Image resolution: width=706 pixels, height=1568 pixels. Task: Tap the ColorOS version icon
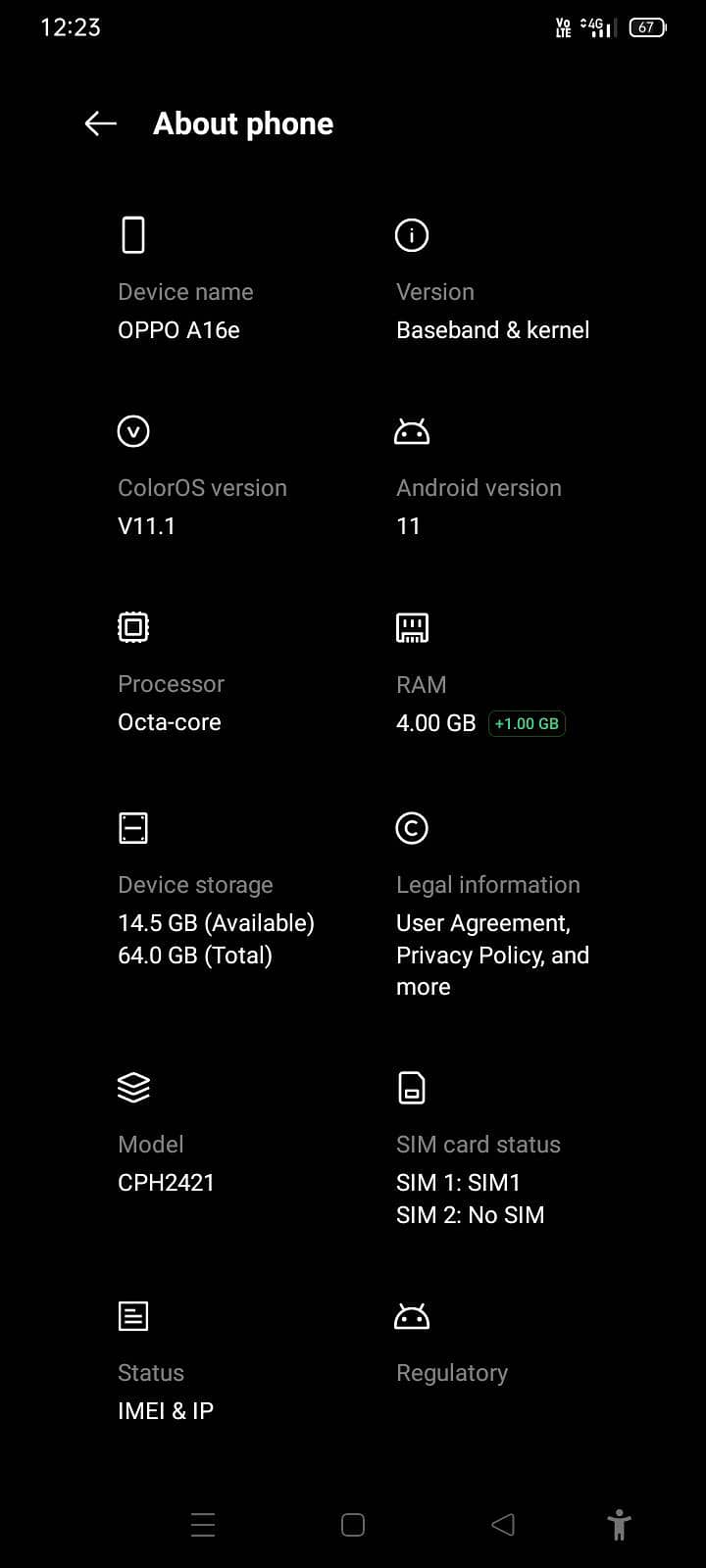pos(133,431)
